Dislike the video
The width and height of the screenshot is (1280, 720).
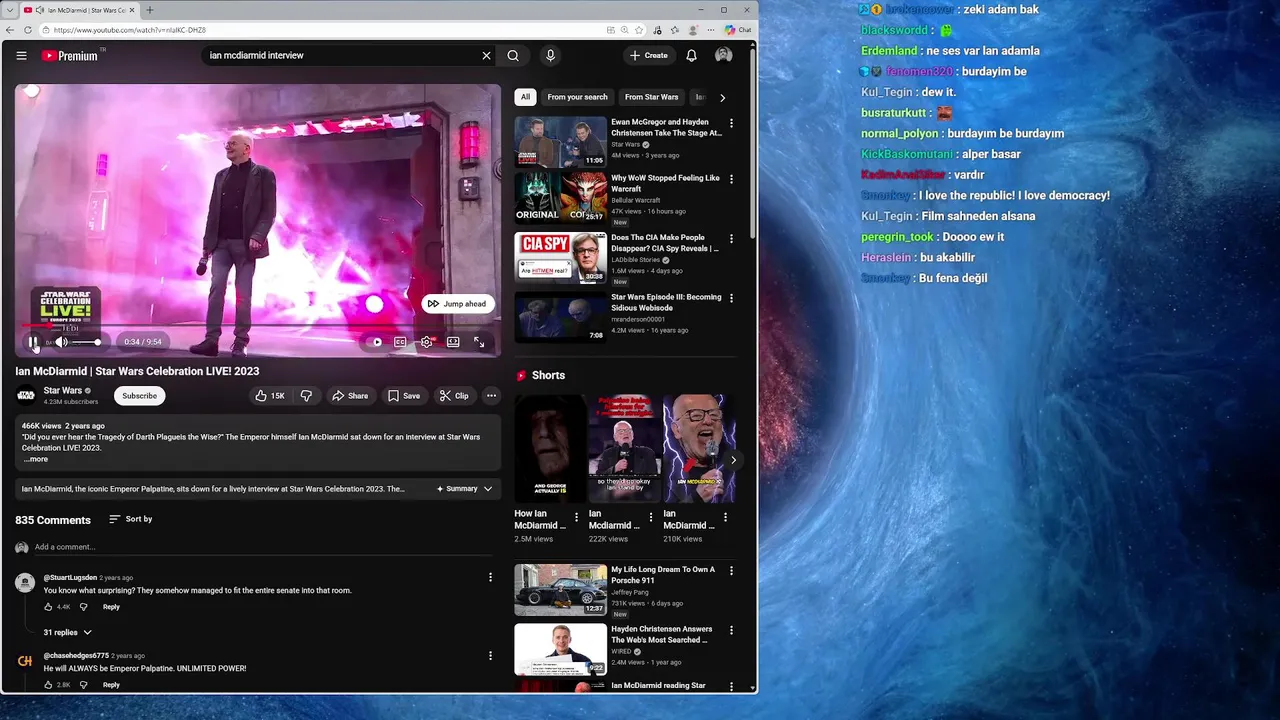[306, 396]
